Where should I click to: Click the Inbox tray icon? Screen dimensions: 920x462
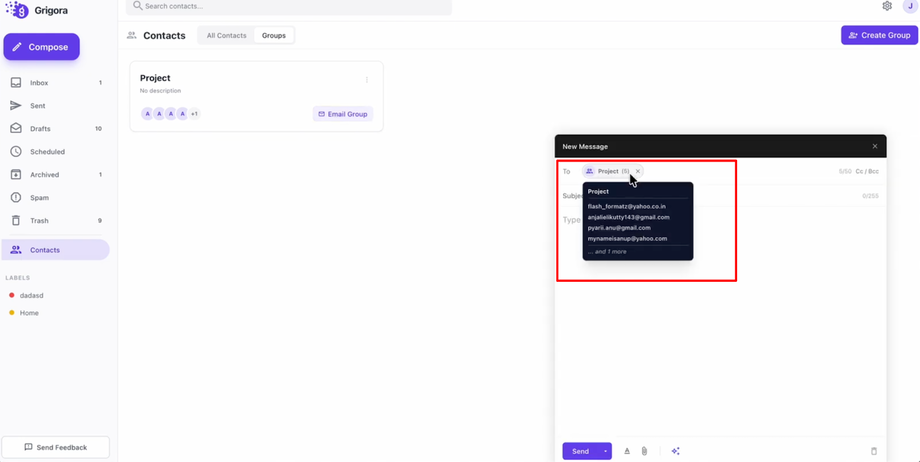(16, 83)
